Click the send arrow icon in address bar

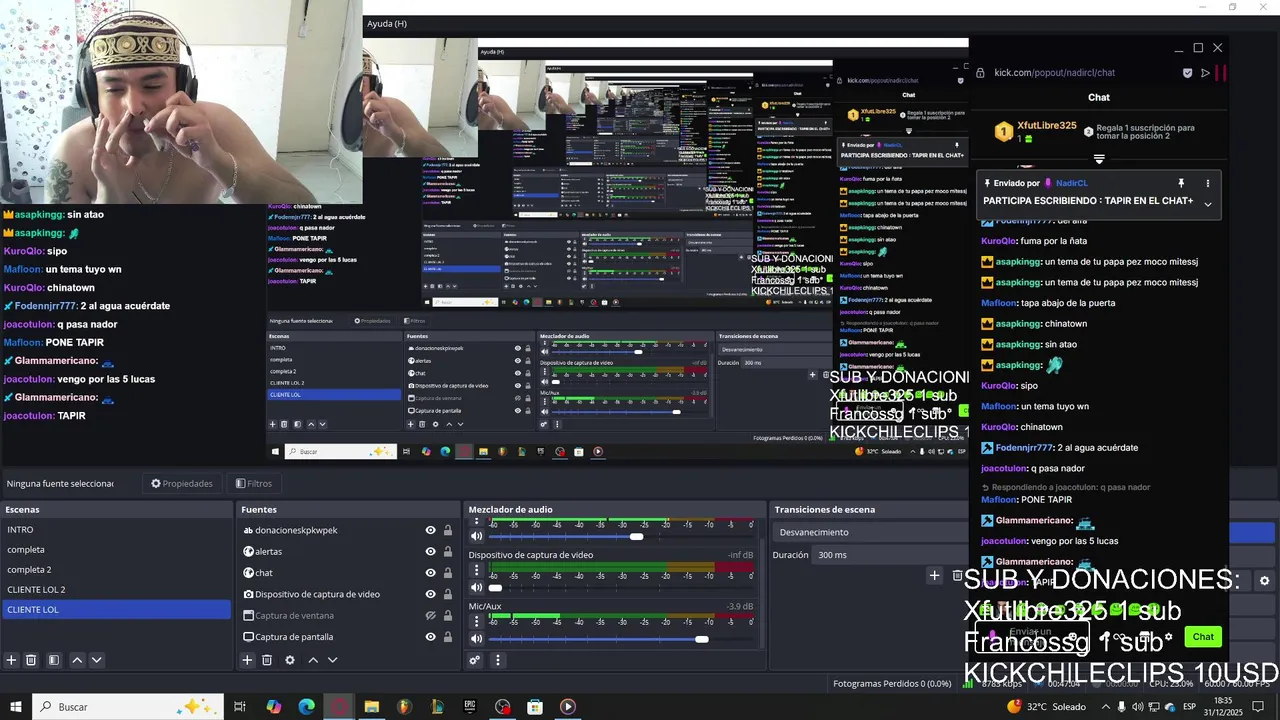(1205, 73)
